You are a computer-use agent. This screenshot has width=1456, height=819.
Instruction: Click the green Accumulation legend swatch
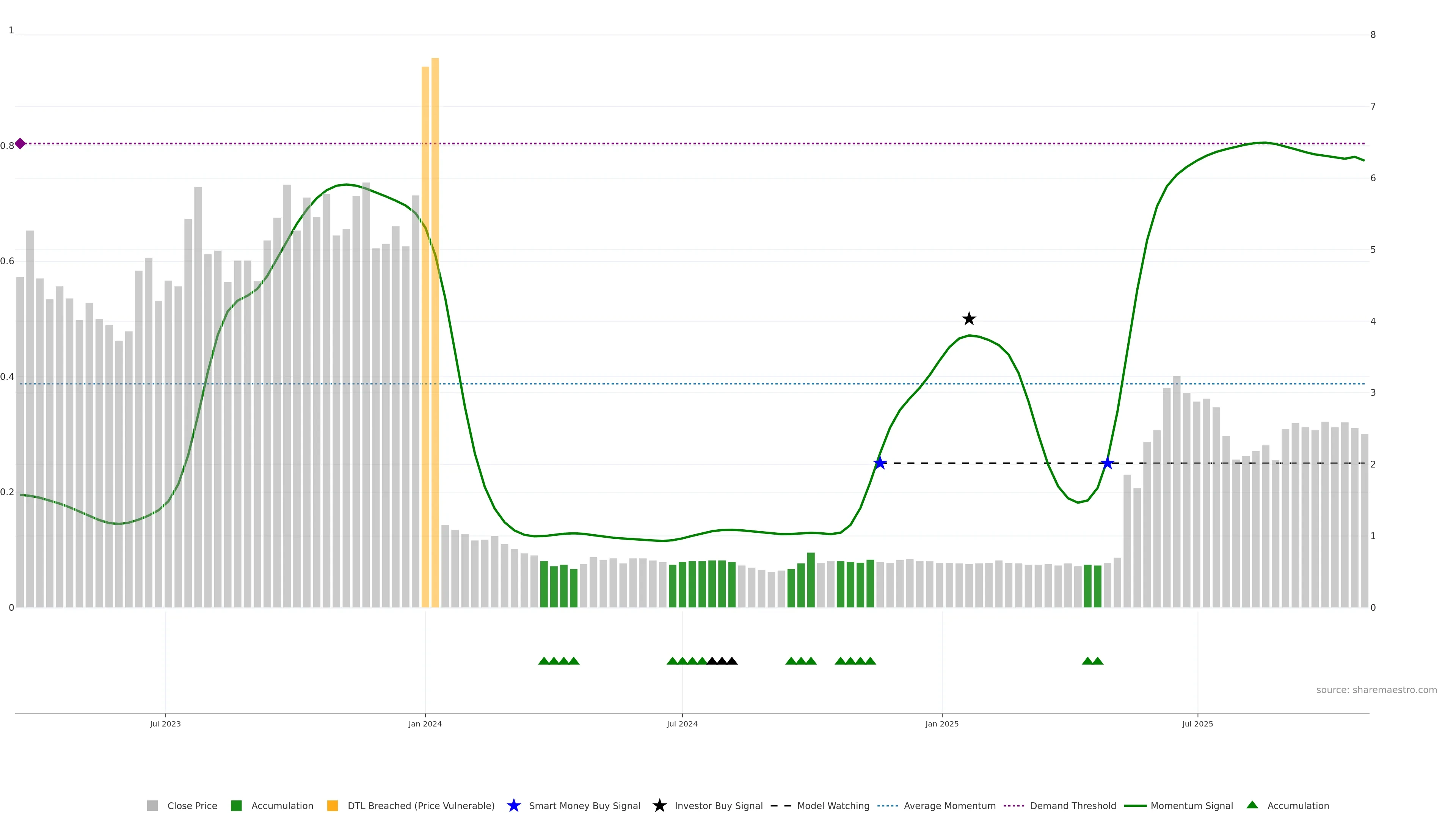click(236, 806)
